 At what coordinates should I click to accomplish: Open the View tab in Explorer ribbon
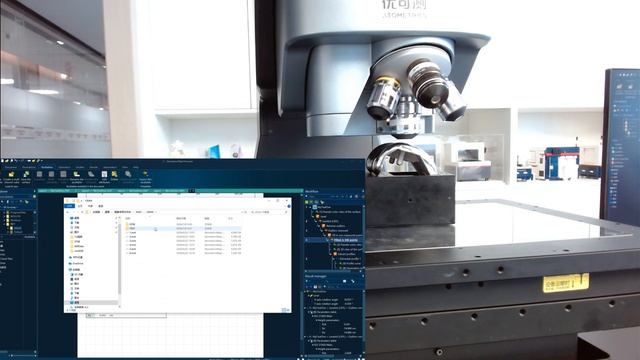coord(100,206)
